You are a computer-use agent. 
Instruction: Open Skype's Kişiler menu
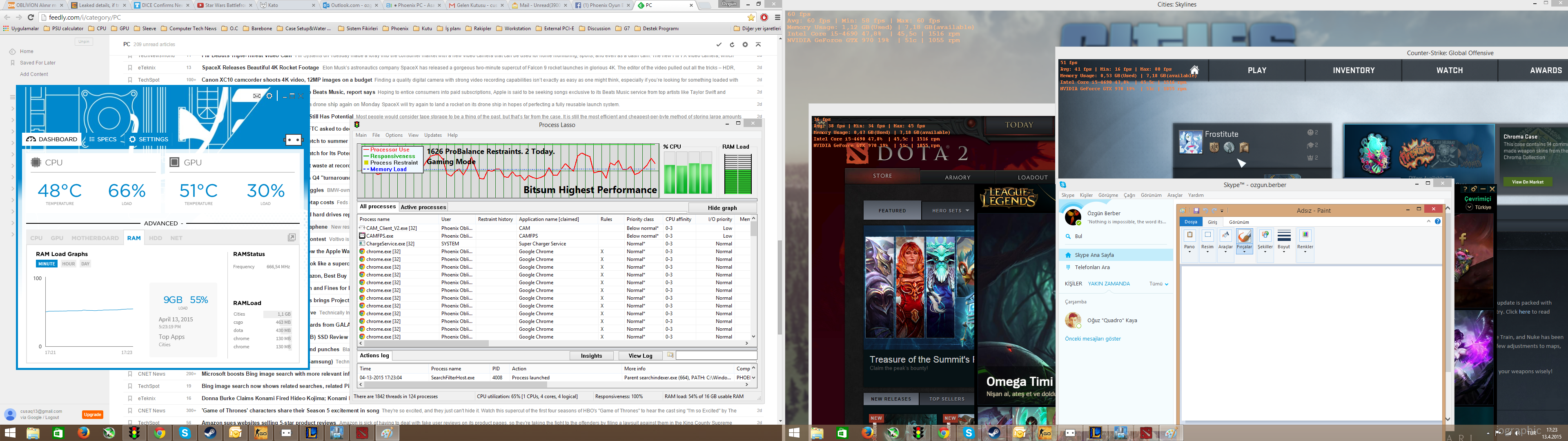[x=1087, y=196]
